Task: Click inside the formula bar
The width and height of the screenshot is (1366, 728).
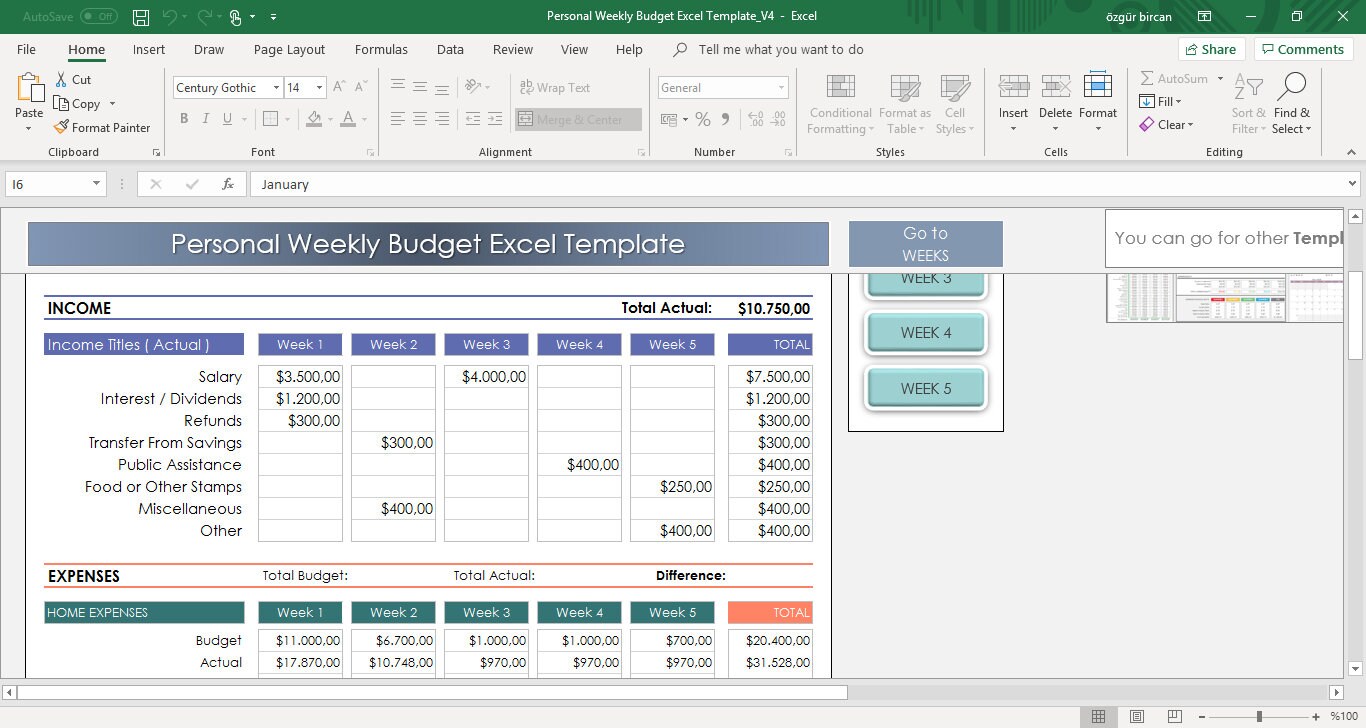Action: coord(500,184)
